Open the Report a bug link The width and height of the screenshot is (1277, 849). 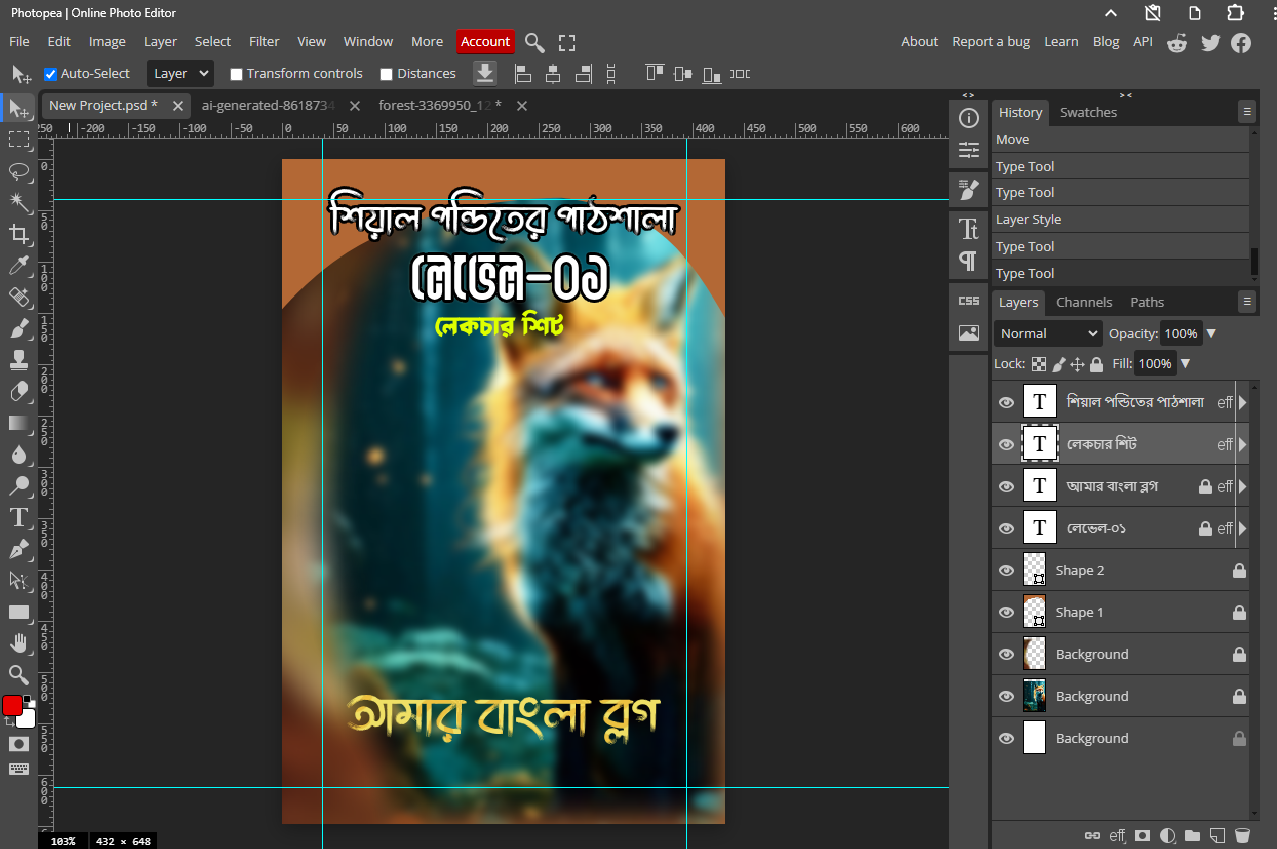[x=991, y=42]
